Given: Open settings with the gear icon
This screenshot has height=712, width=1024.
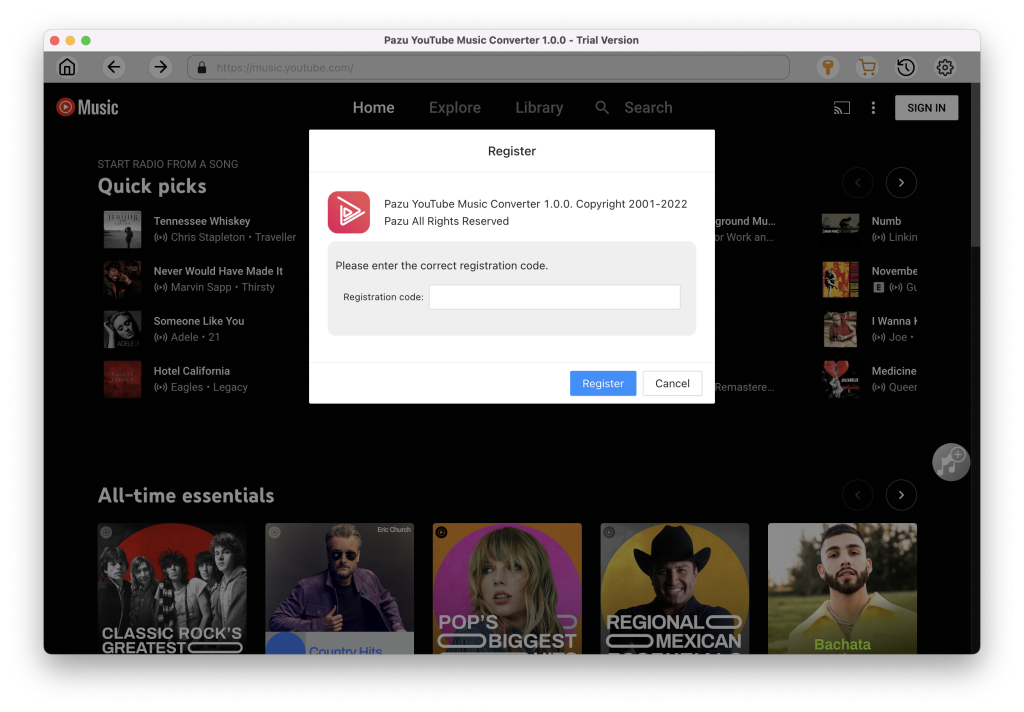Looking at the screenshot, I should click(x=944, y=67).
